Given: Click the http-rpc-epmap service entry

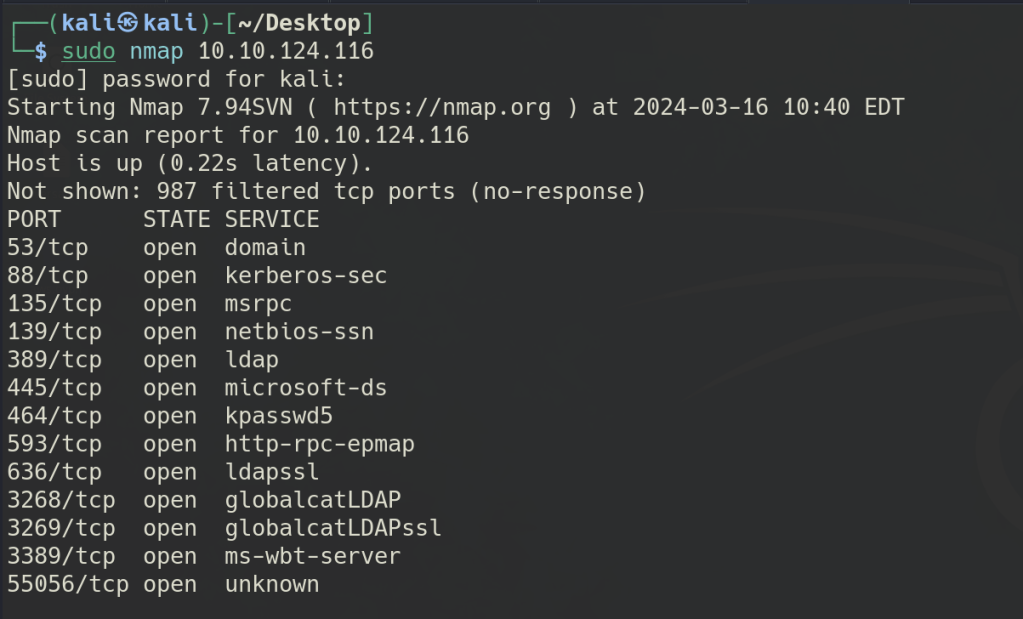Looking at the screenshot, I should 319,443.
